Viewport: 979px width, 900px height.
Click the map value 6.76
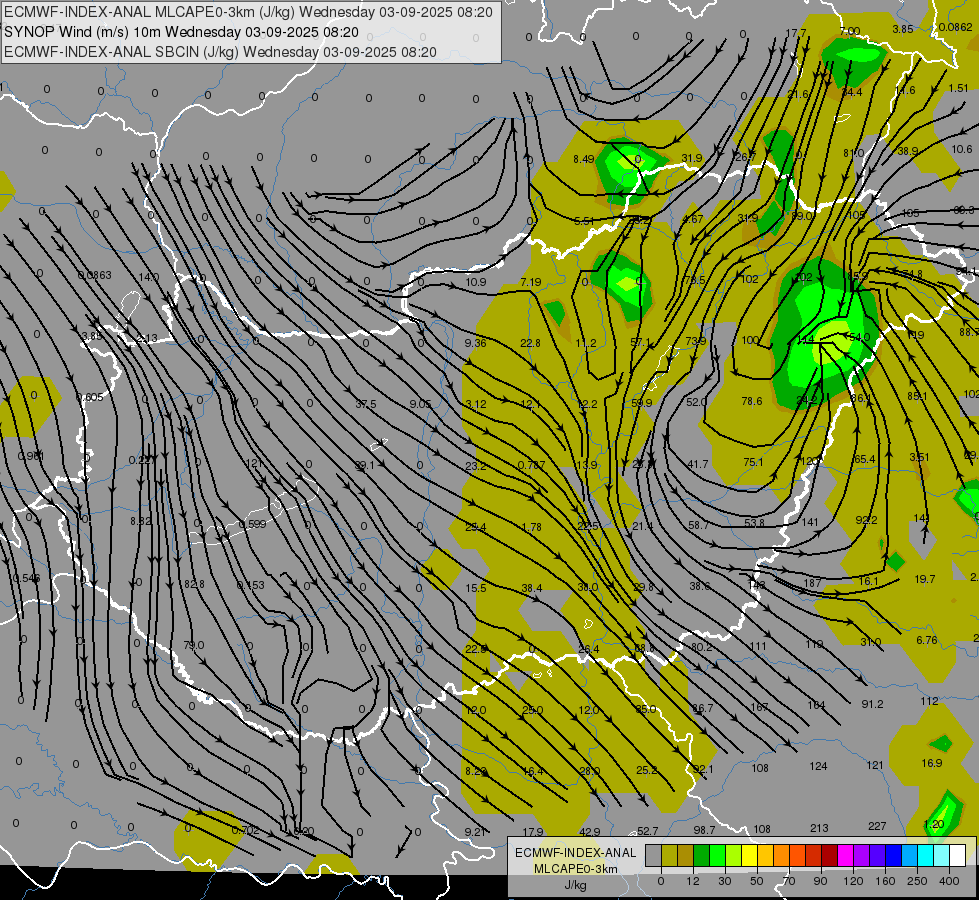[x=927, y=640]
